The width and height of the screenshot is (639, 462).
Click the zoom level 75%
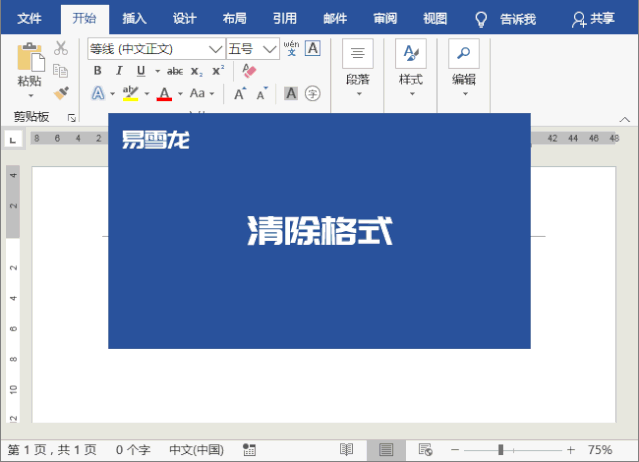(x=600, y=450)
